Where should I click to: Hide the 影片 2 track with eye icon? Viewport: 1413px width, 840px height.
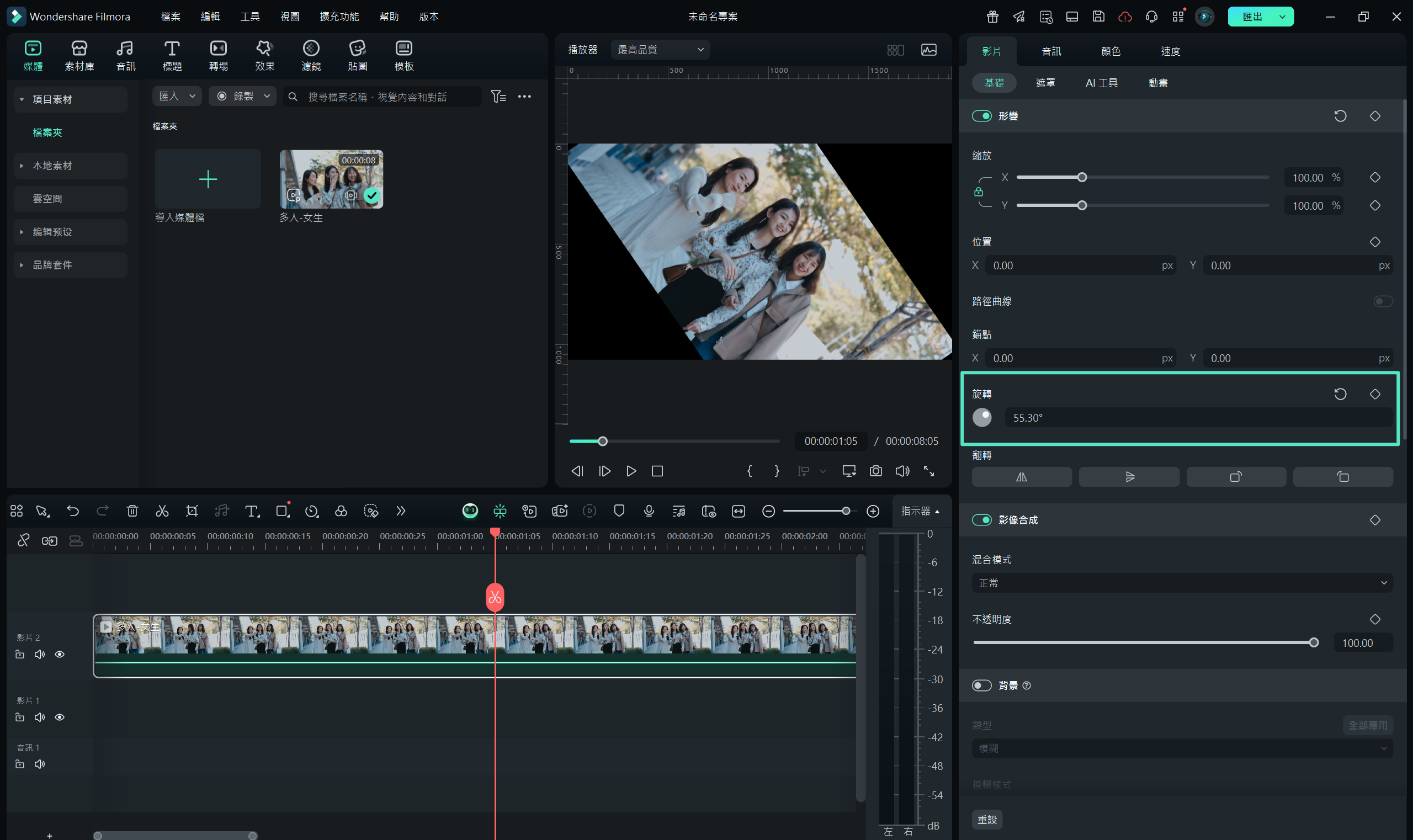point(60,655)
